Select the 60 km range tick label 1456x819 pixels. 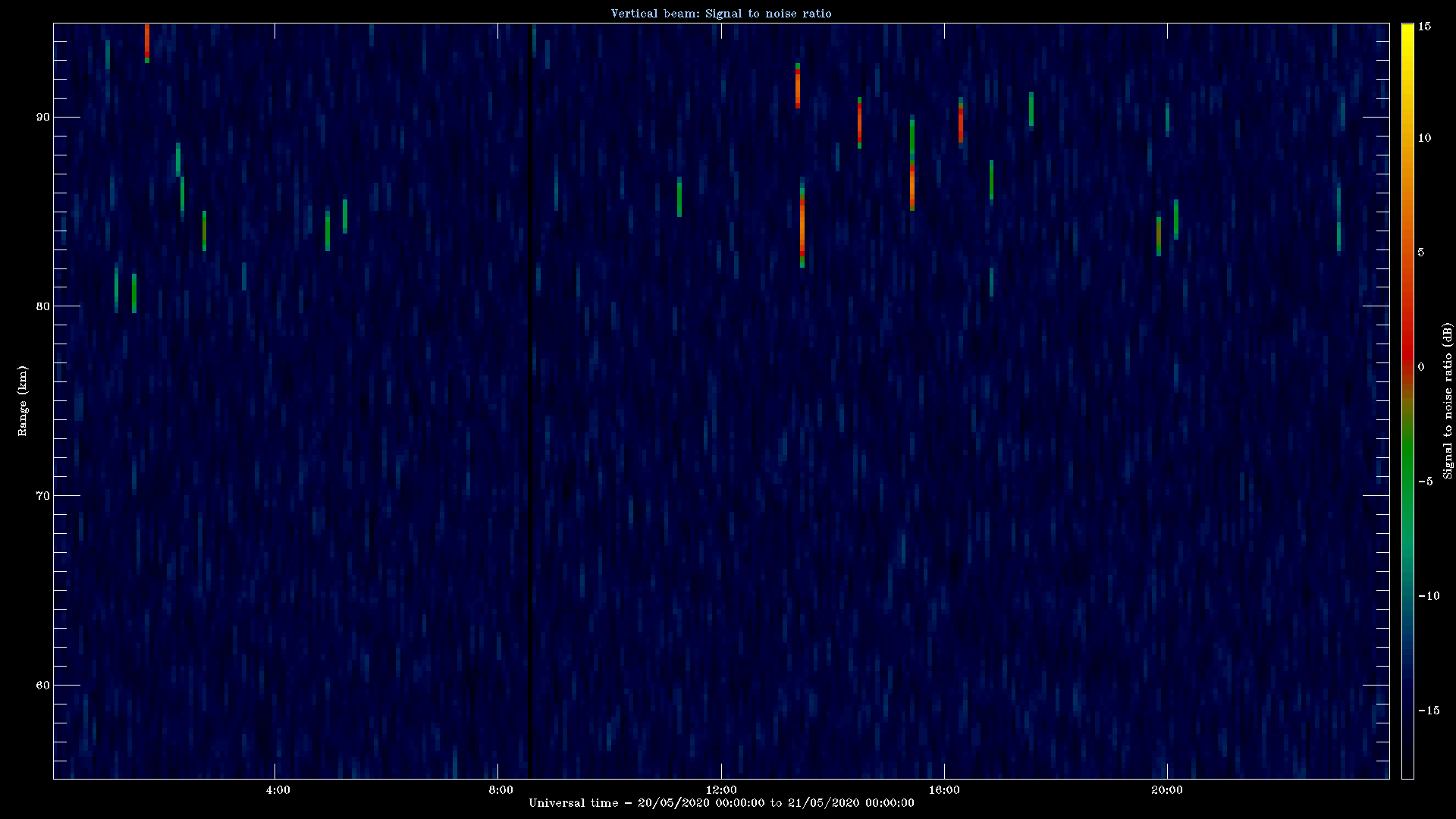42,686
